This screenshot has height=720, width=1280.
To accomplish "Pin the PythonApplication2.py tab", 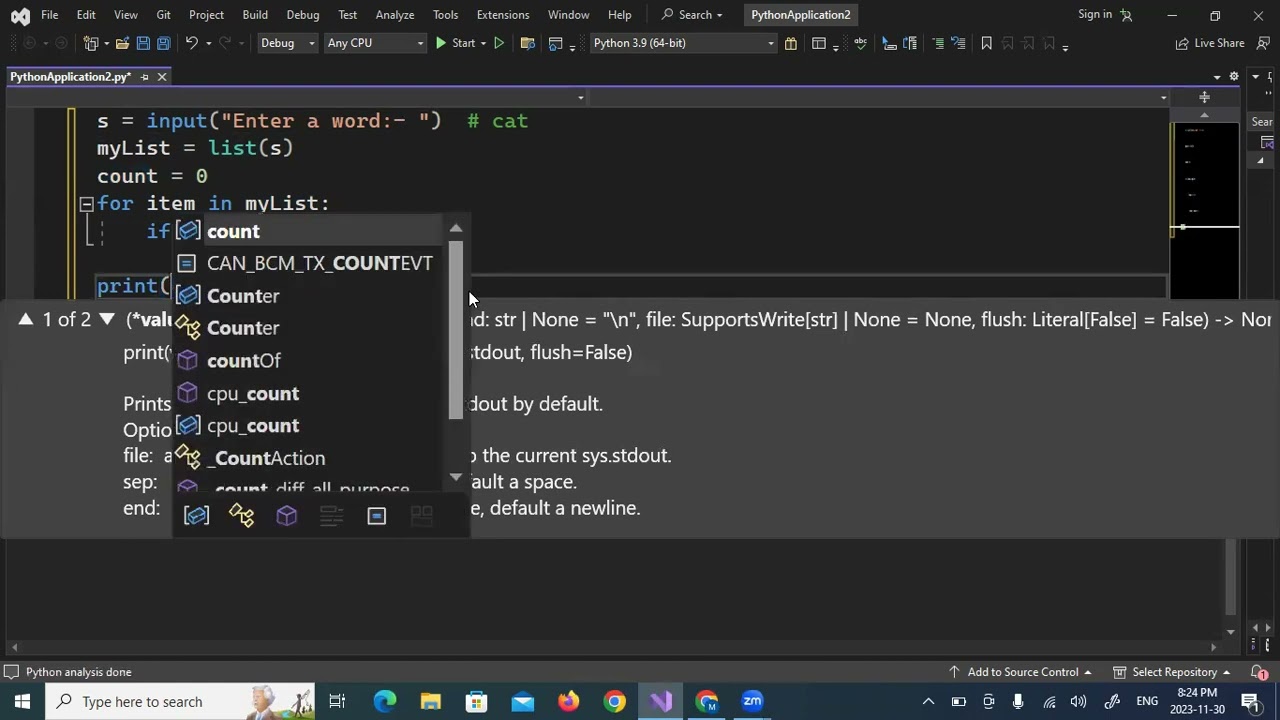I will [144, 77].
